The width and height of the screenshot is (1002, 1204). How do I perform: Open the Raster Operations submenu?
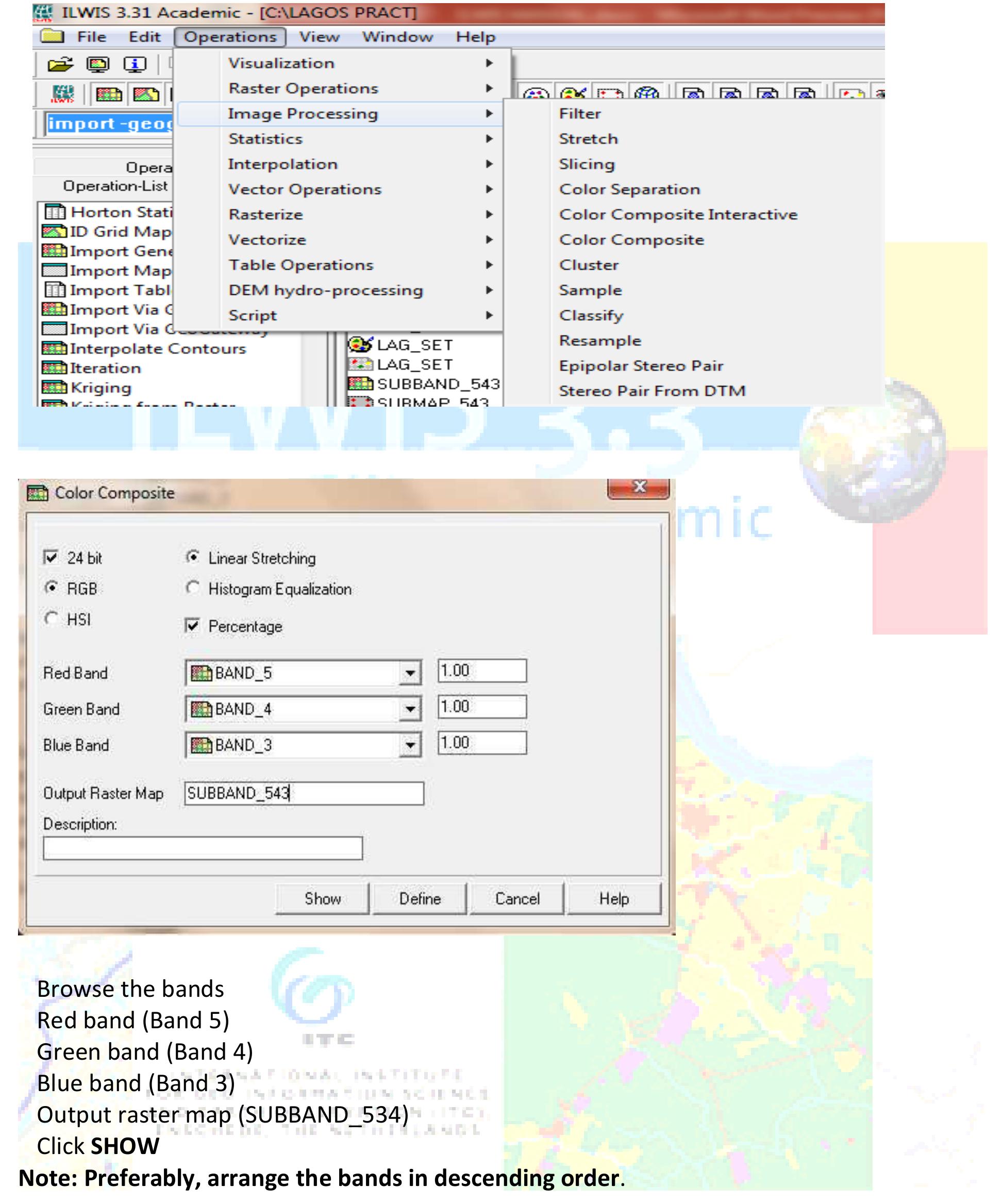click(x=303, y=88)
